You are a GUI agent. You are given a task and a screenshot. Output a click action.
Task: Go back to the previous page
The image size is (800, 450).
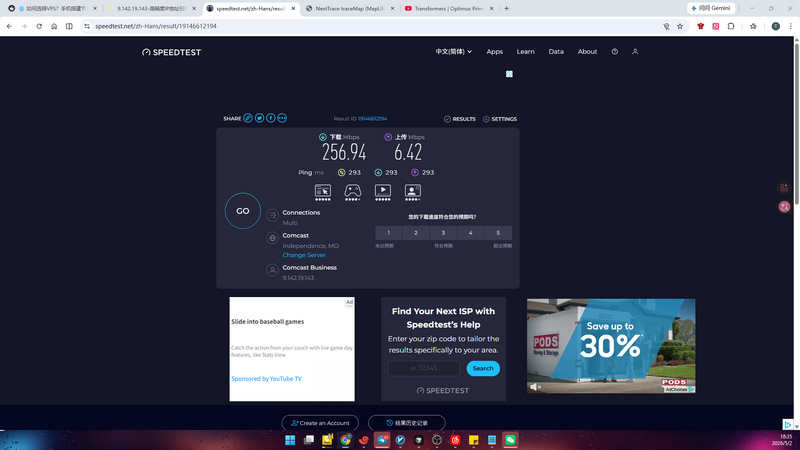click(x=9, y=26)
